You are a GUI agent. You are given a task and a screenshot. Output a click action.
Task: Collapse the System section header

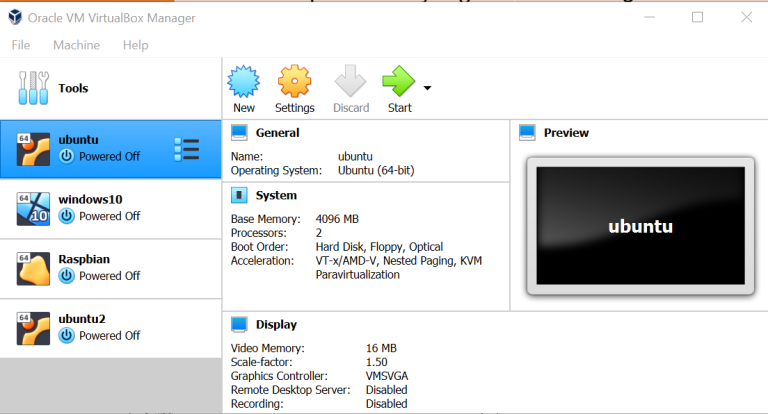(276, 195)
